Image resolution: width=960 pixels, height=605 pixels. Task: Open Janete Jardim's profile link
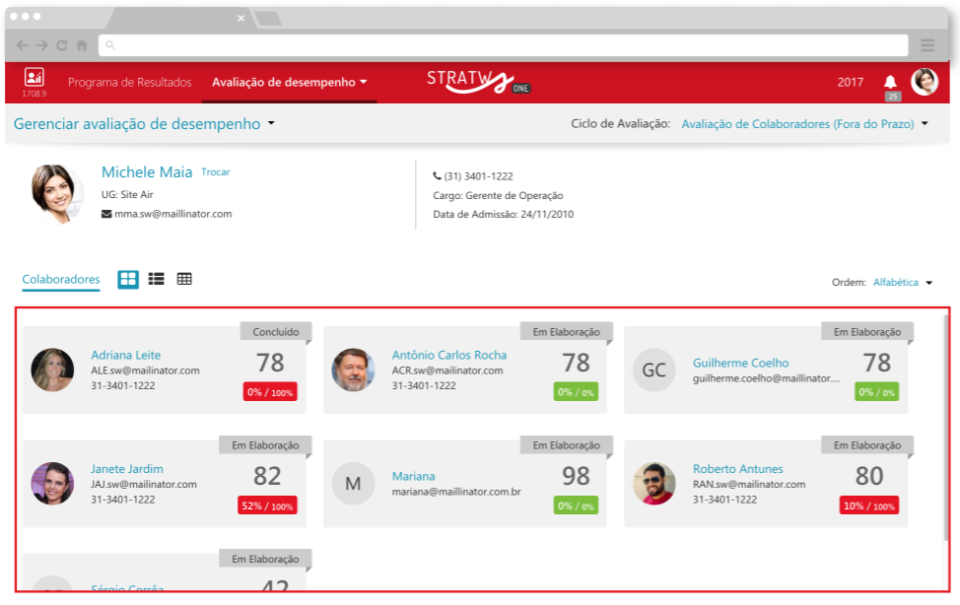point(127,469)
